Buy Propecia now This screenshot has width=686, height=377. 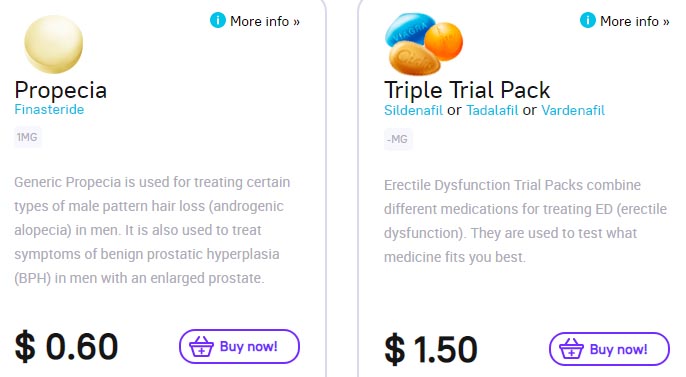239,346
